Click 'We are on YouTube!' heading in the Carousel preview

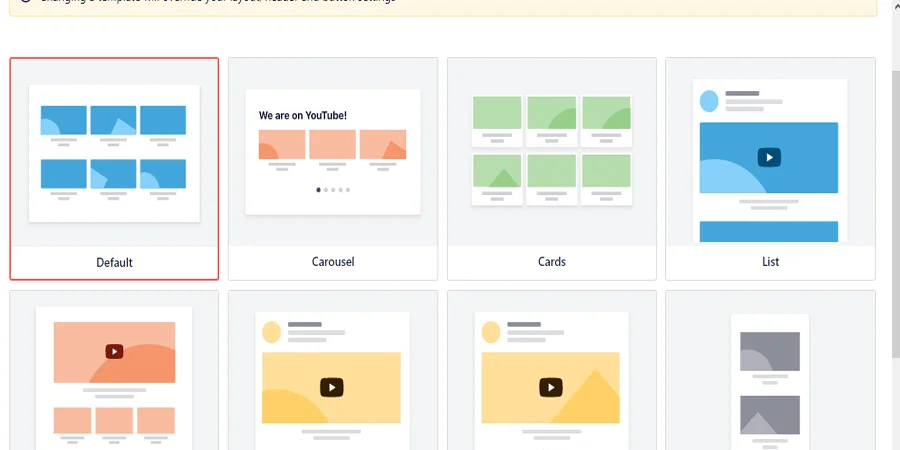[302, 115]
